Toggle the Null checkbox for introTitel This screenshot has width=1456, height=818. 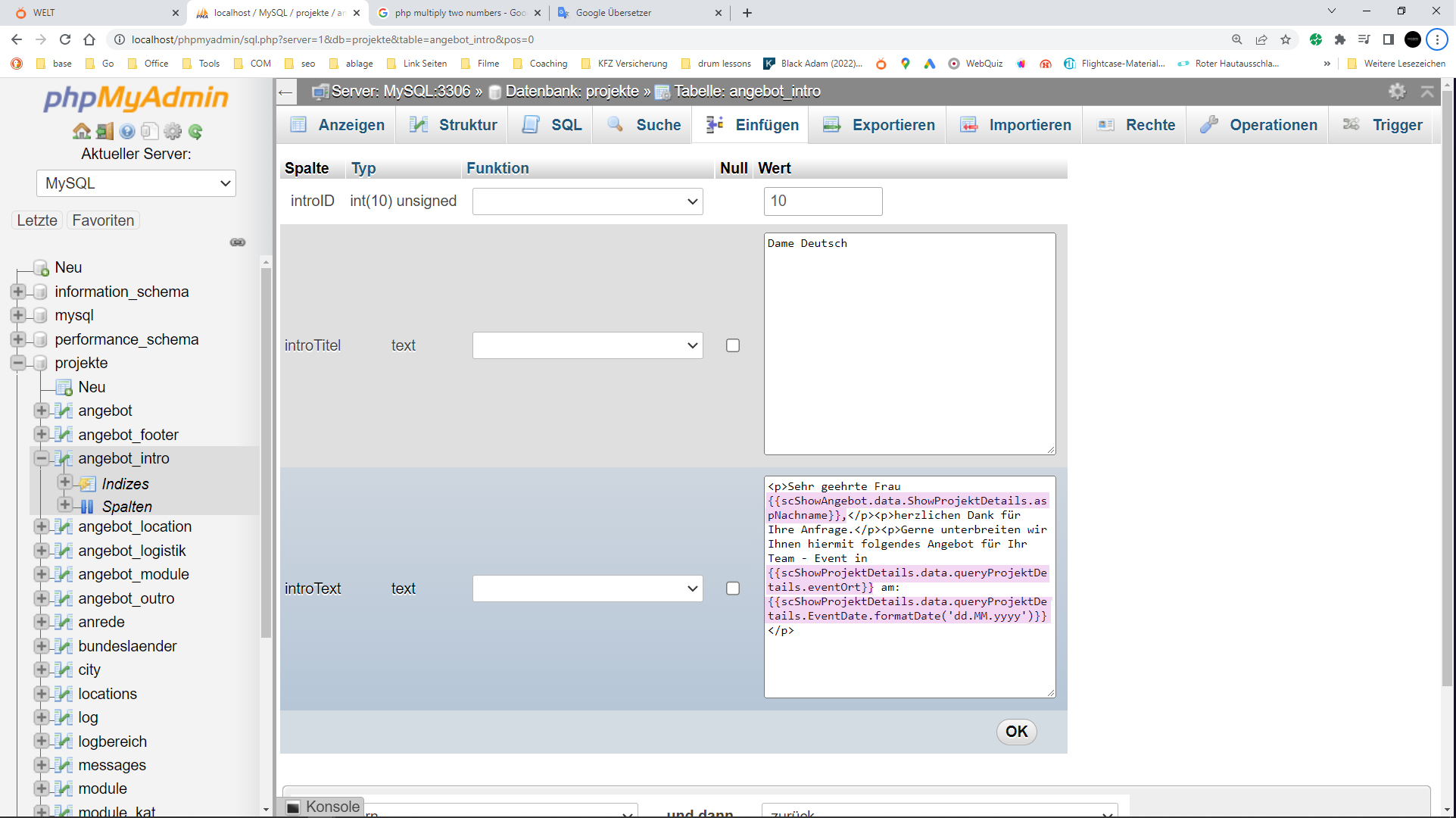tap(732, 345)
